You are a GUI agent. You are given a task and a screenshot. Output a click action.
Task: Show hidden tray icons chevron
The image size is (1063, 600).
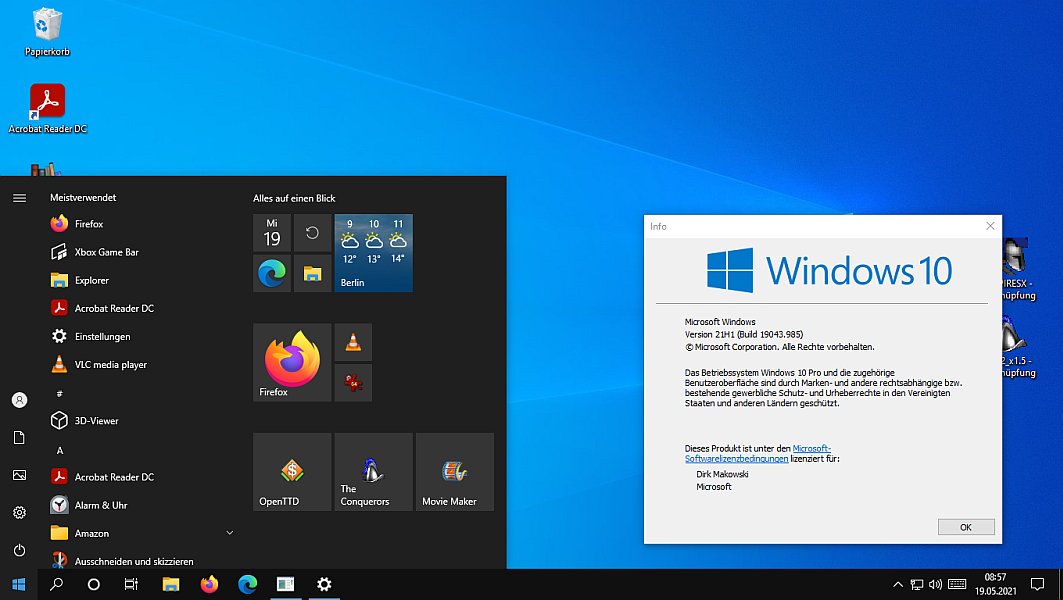pos(898,584)
